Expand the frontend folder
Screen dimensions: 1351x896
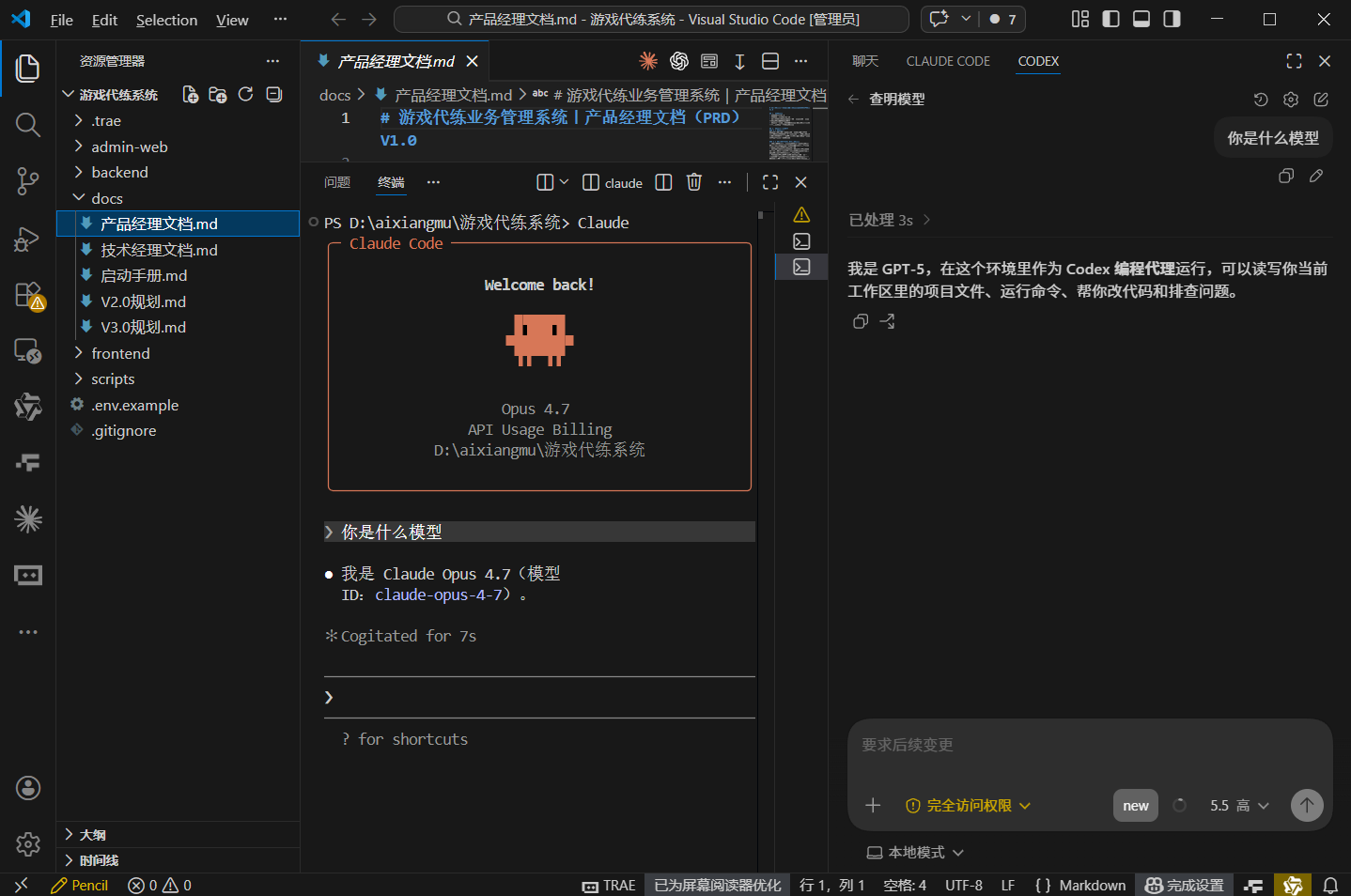(179, 353)
